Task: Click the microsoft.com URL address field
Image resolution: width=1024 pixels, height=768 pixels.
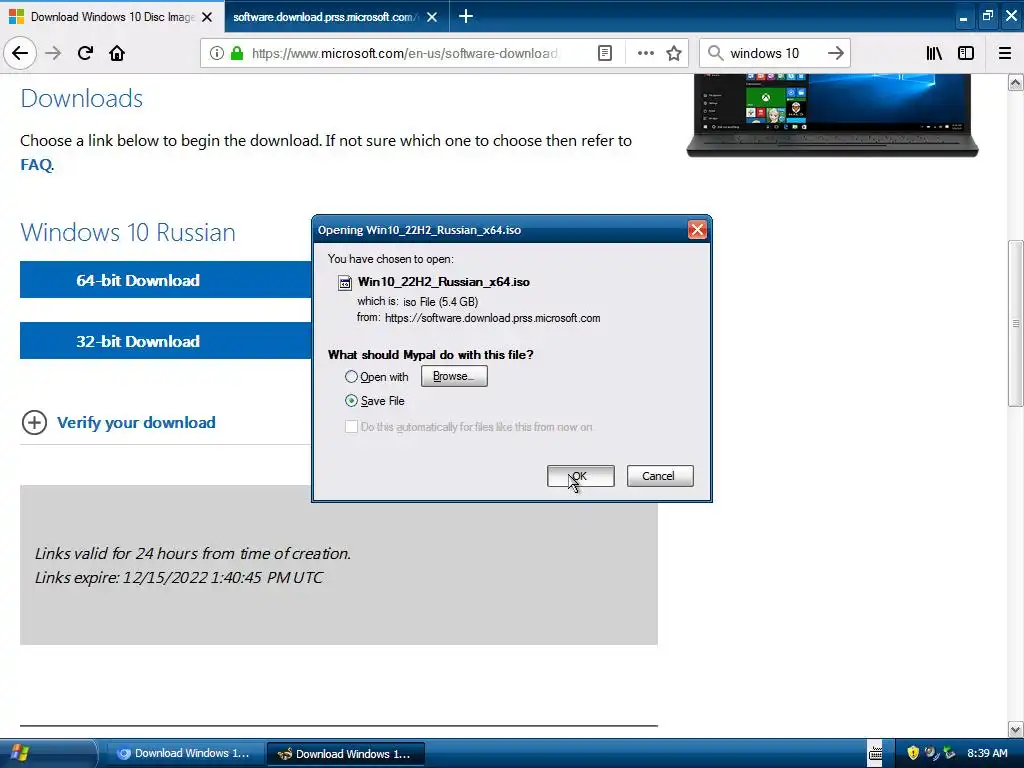Action: [x=405, y=54]
